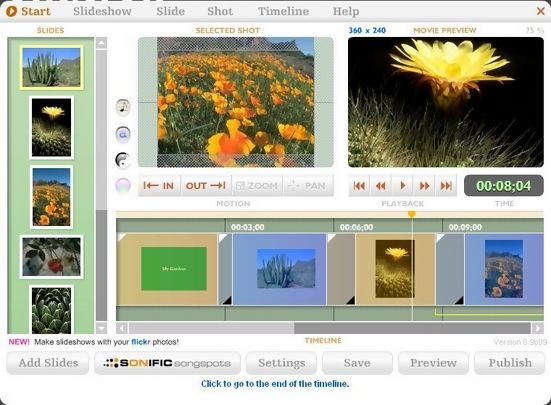Click the Save button
The image size is (551, 405).
[x=357, y=363]
